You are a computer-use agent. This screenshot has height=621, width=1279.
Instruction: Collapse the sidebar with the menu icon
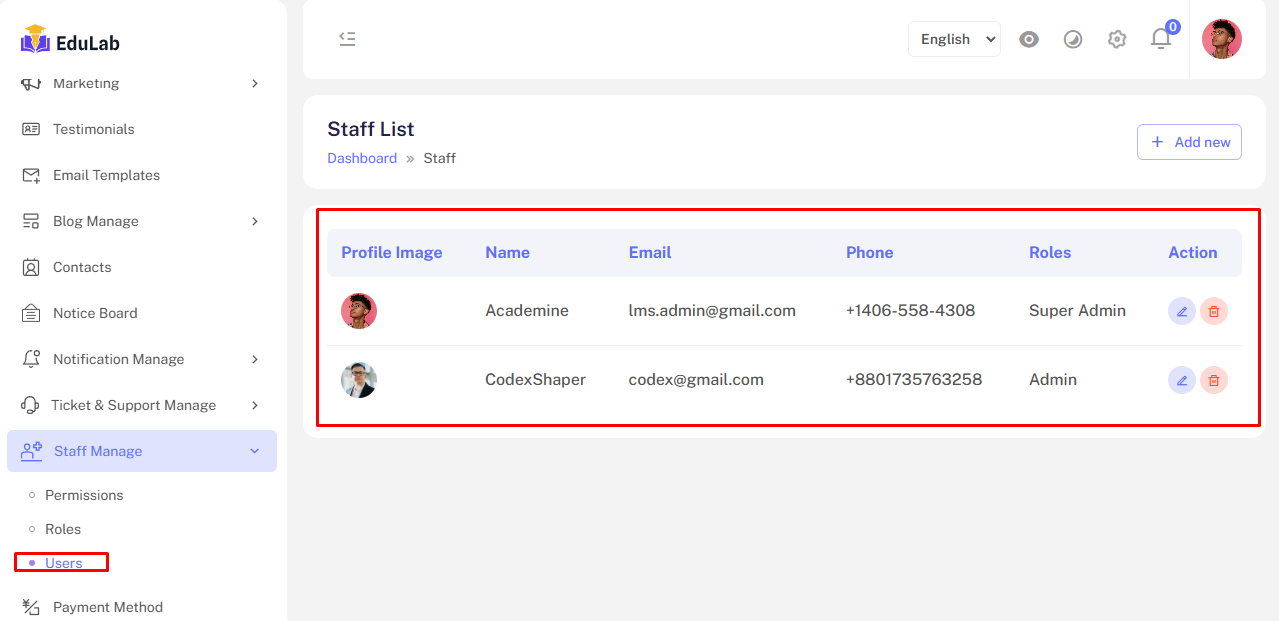pyautogui.click(x=347, y=39)
